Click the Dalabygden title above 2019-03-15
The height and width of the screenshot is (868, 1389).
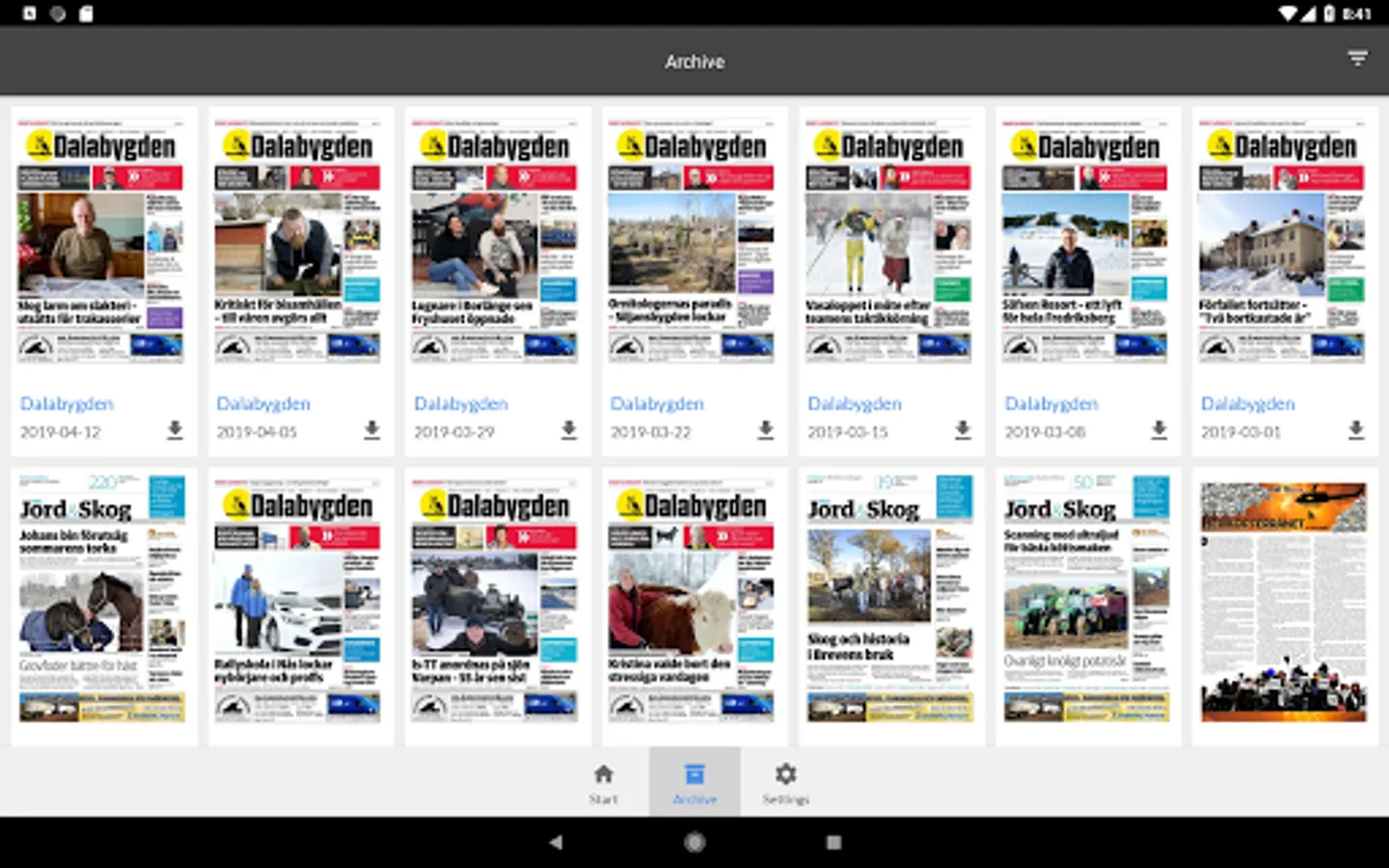tap(855, 403)
